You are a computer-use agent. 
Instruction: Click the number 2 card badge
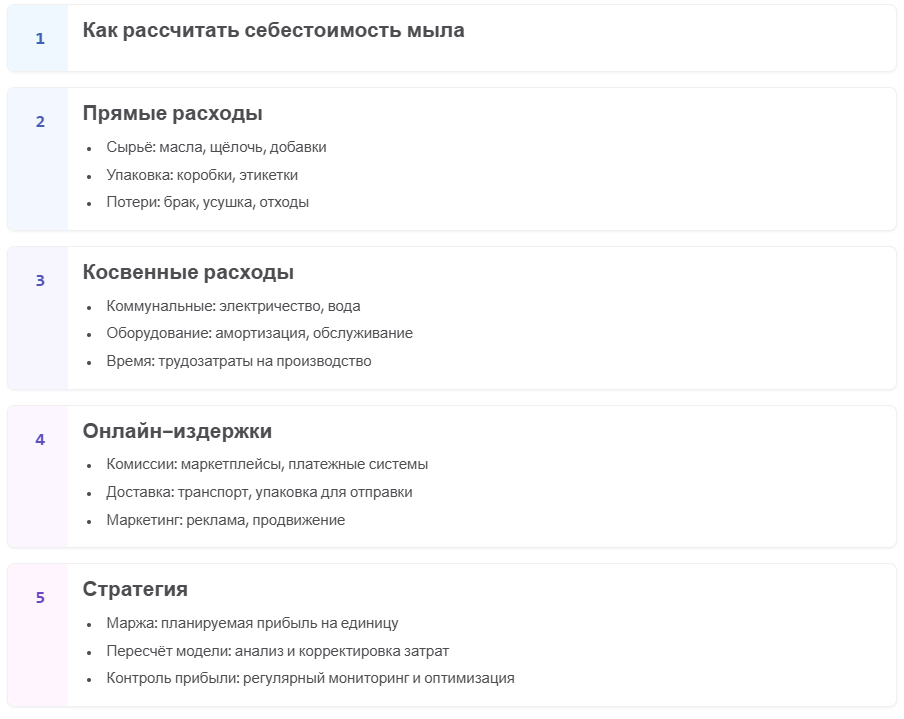click(x=40, y=122)
